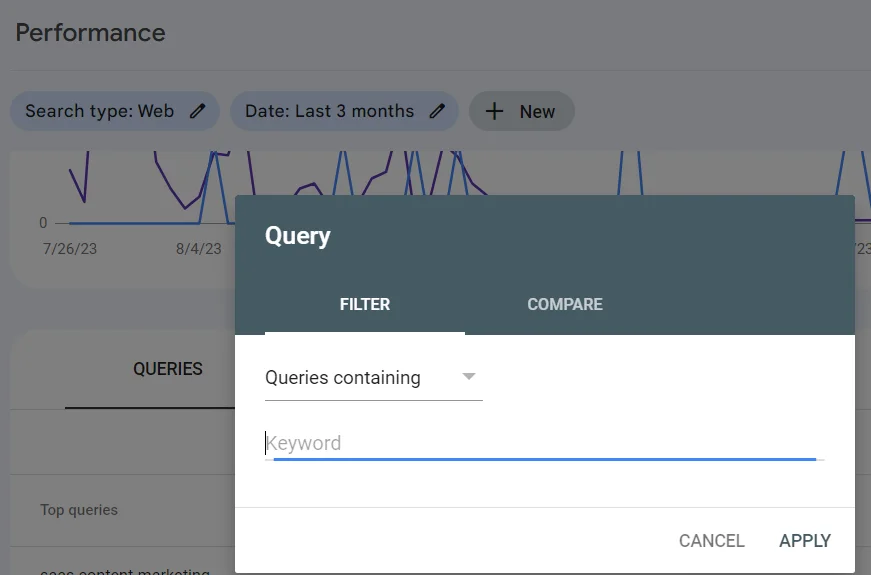Click the Query dialog title
The image size is (871, 575).
(298, 236)
